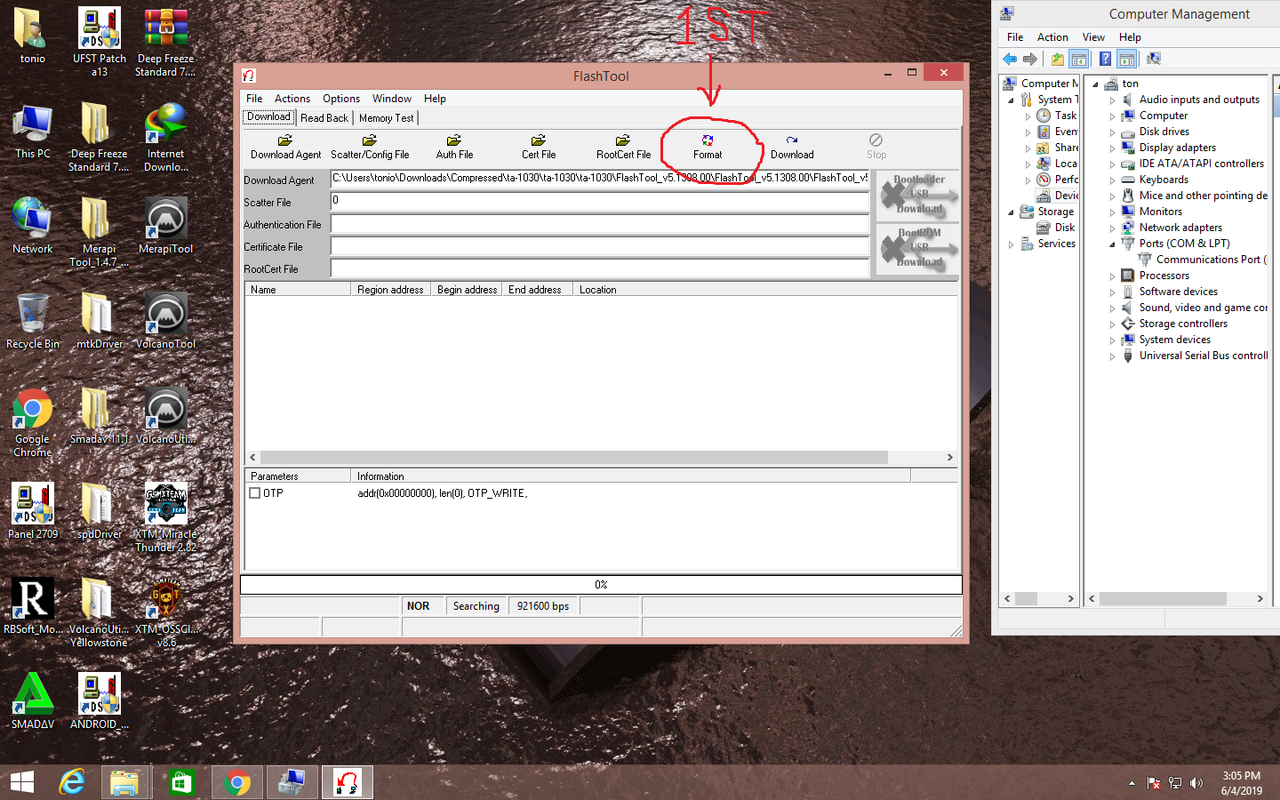Click the 0% progress bar
The height and width of the screenshot is (800, 1280).
[x=601, y=584]
